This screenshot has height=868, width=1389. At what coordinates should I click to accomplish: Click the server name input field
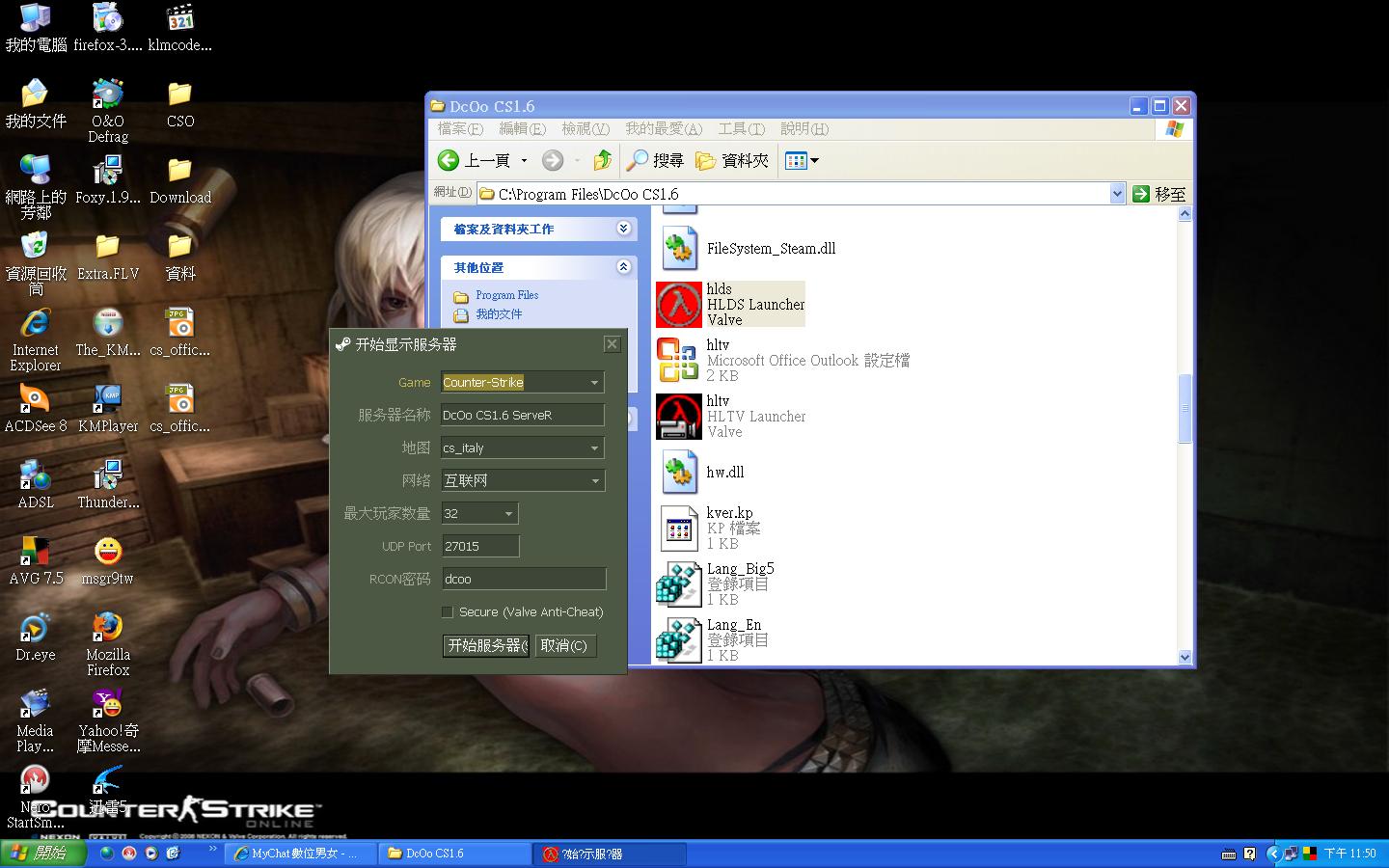point(523,415)
